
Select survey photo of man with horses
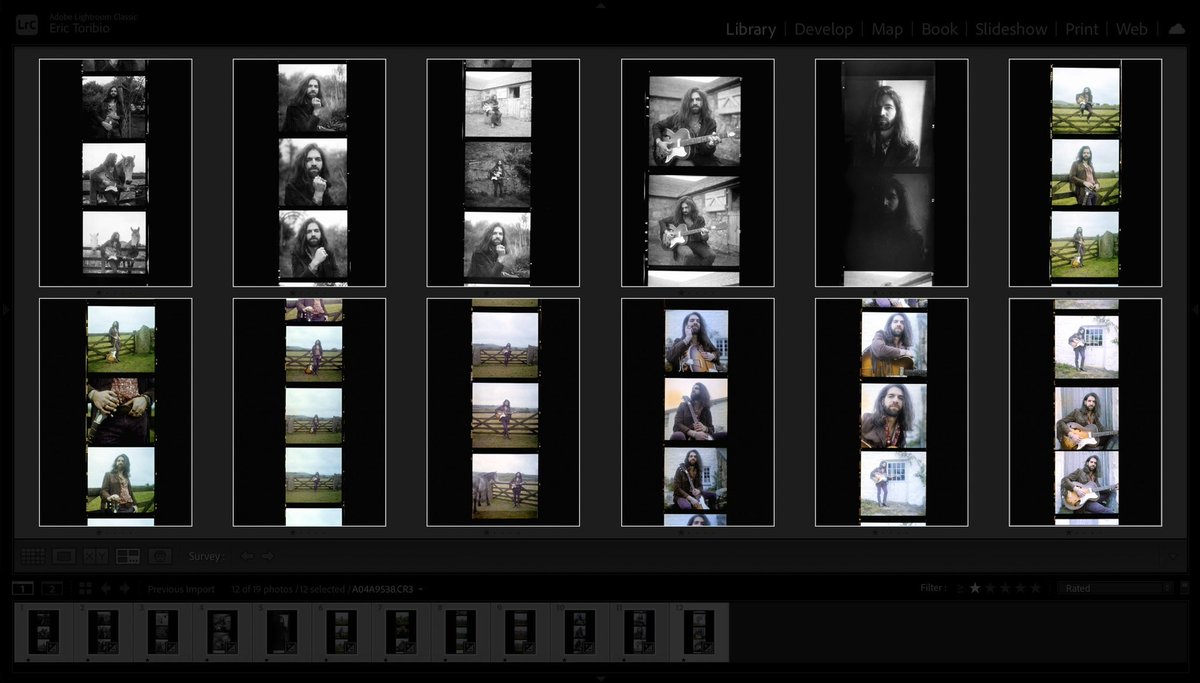coord(115,173)
